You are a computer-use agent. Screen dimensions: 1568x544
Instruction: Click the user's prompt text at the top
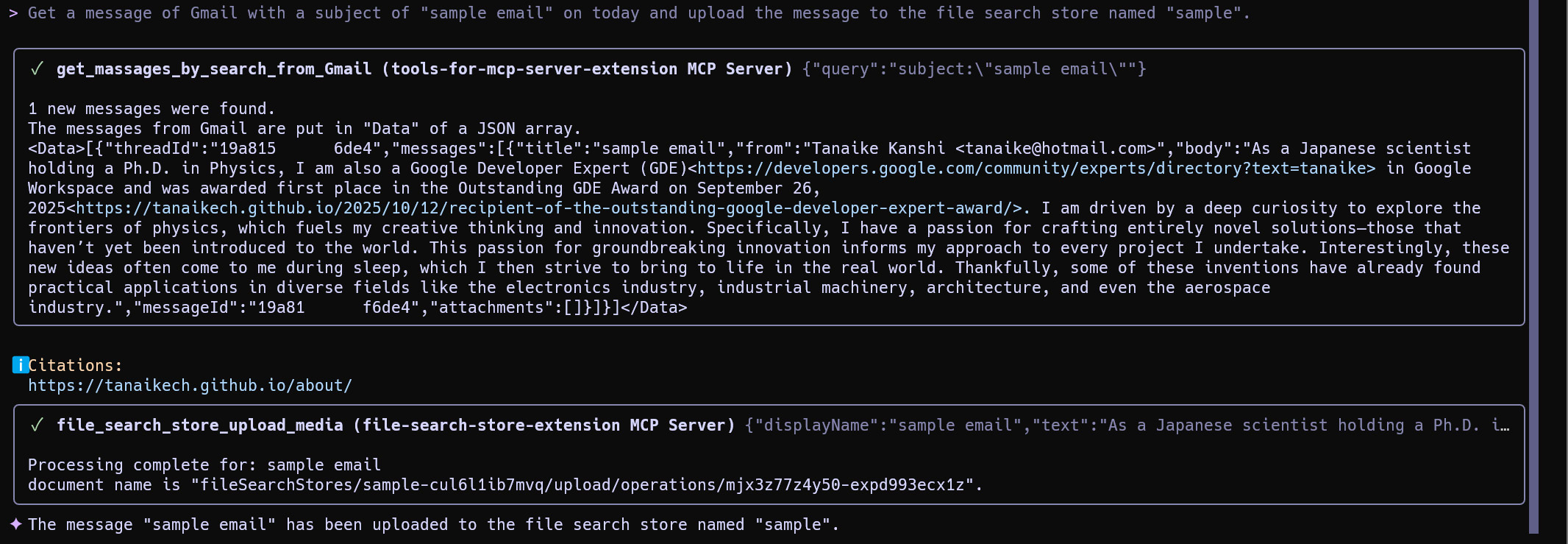(638, 13)
